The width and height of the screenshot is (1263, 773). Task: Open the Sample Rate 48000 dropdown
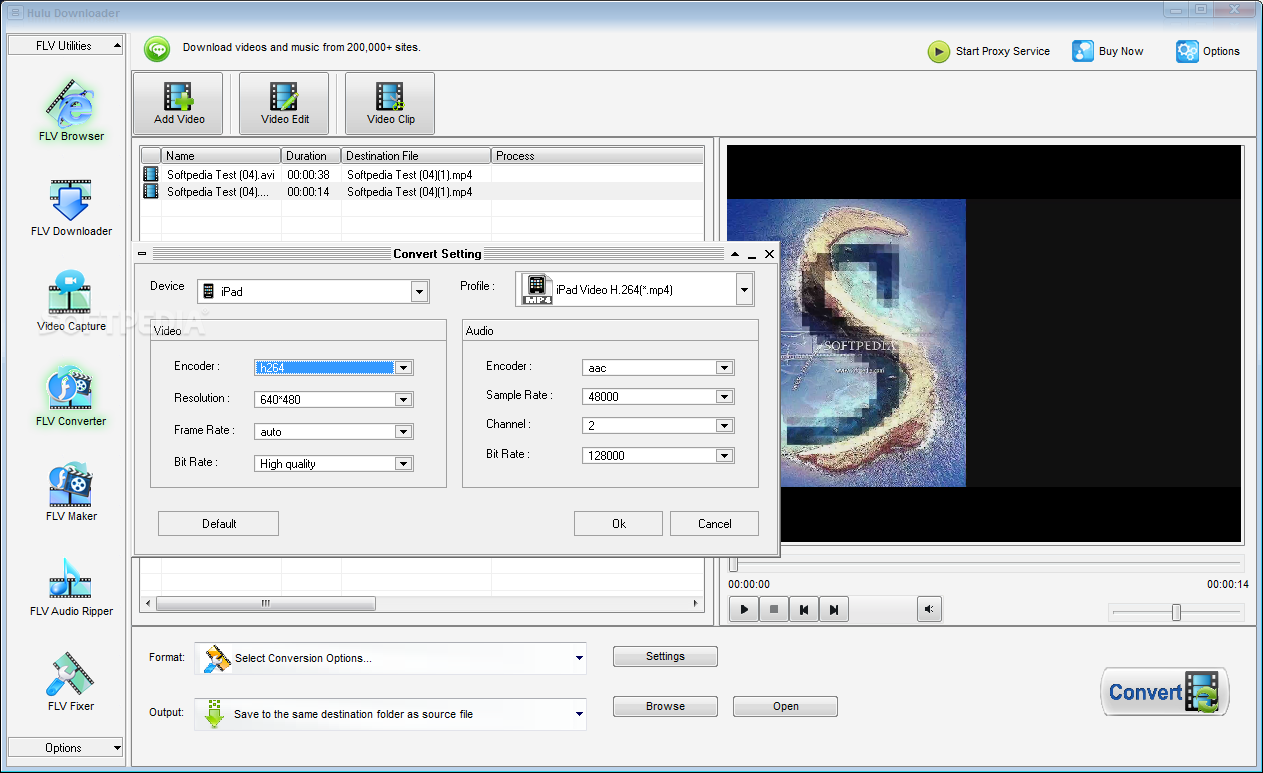coord(724,397)
